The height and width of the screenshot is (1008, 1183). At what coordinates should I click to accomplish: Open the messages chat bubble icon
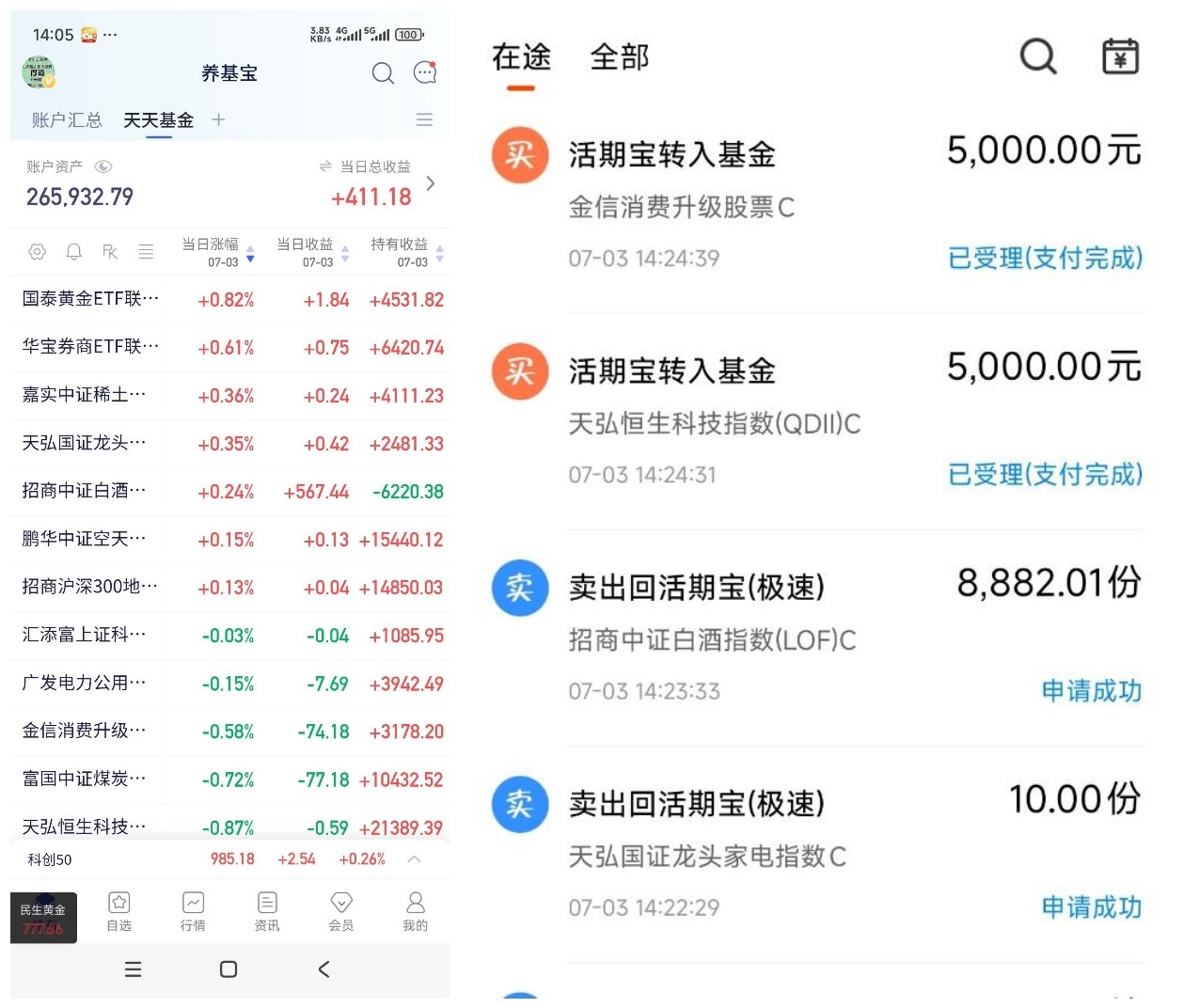(425, 72)
